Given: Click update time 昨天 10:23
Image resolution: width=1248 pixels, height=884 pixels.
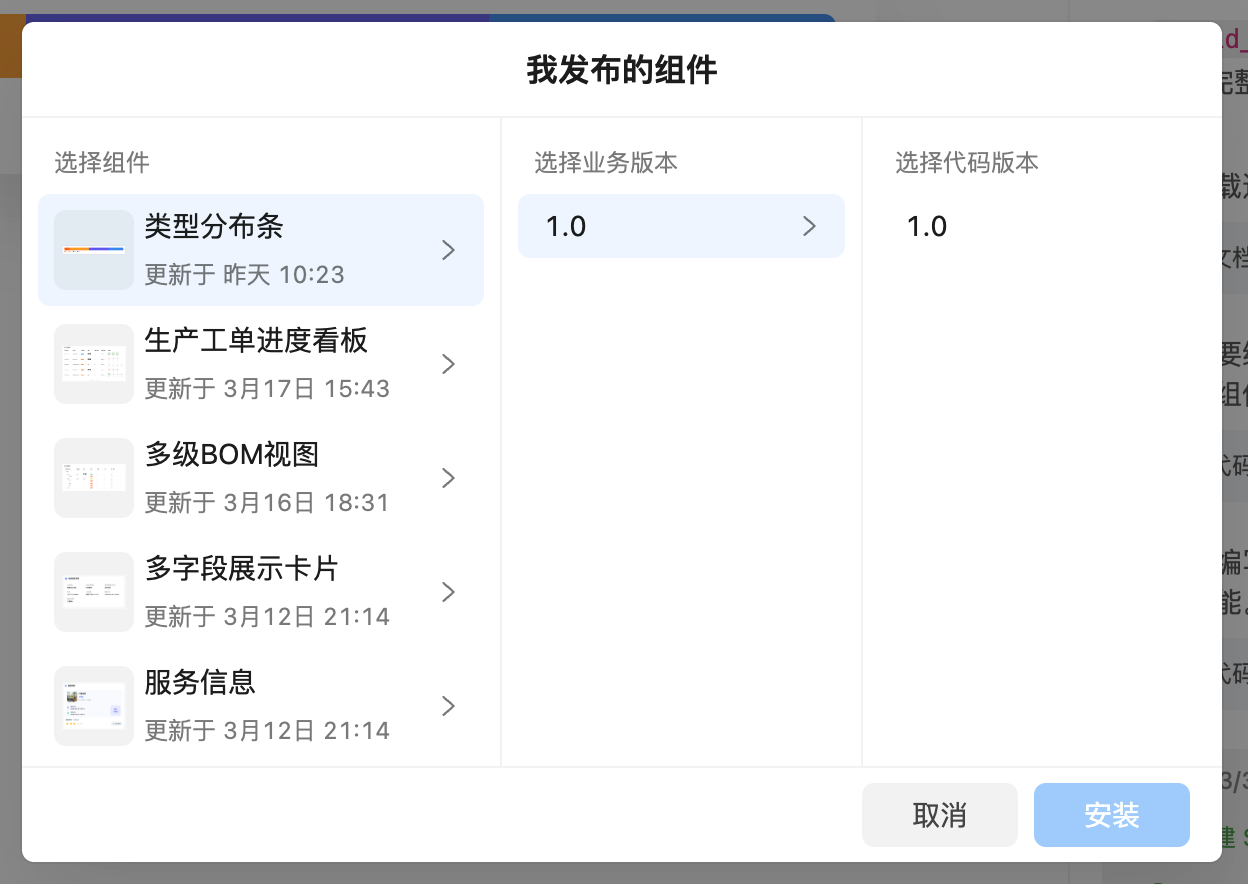Looking at the screenshot, I should [x=282, y=275].
